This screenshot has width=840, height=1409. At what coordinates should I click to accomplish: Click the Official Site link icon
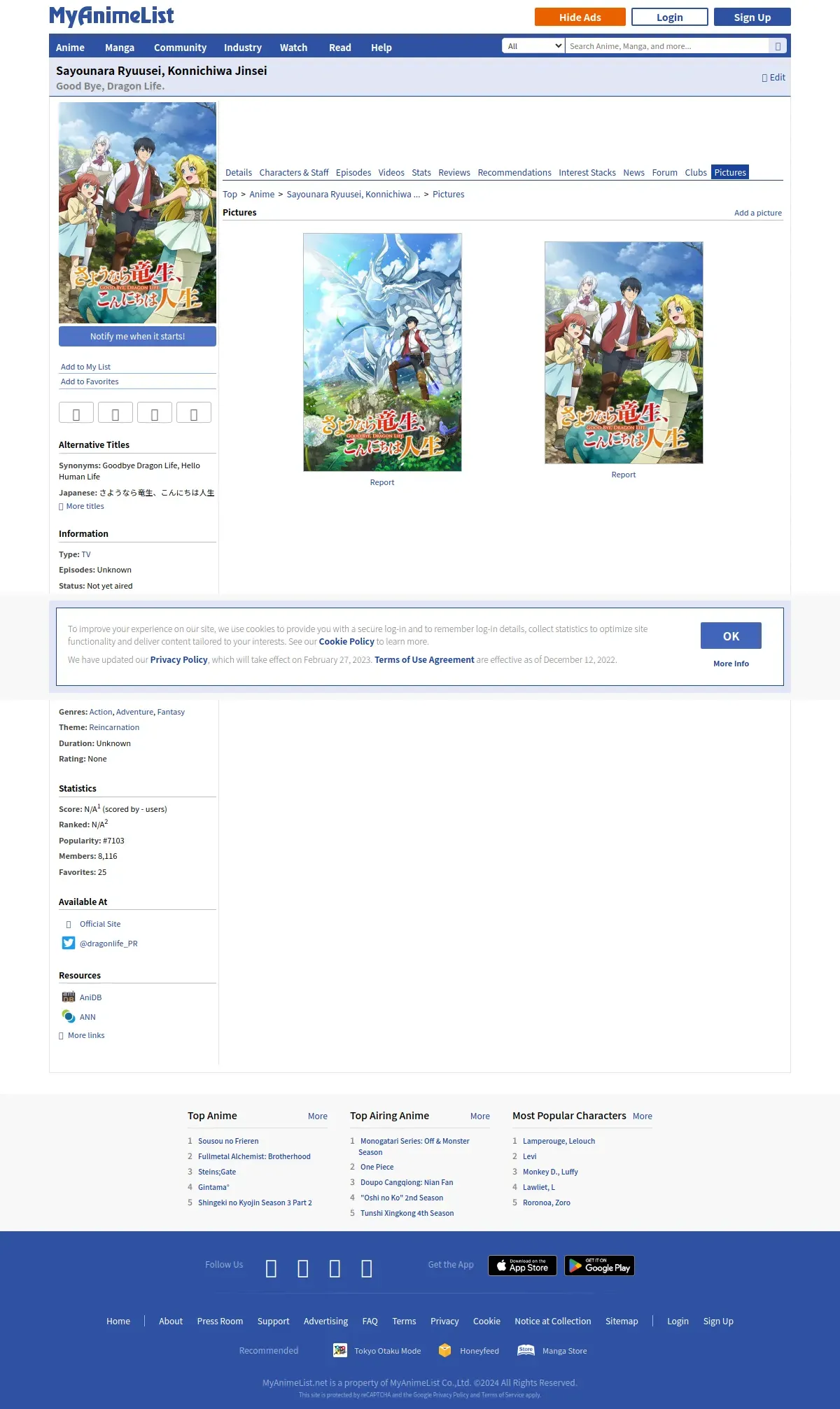click(69, 925)
